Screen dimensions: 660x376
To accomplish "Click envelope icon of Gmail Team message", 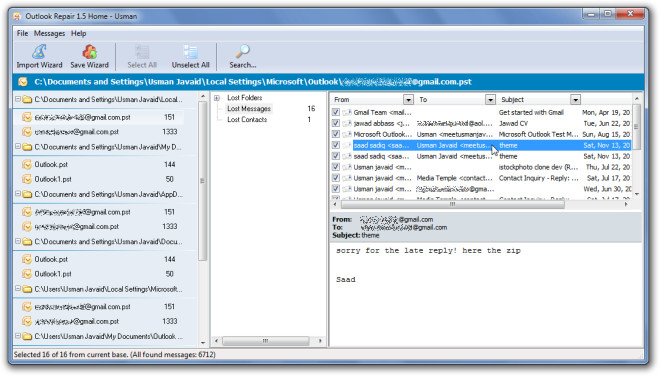I will tap(347, 112).
